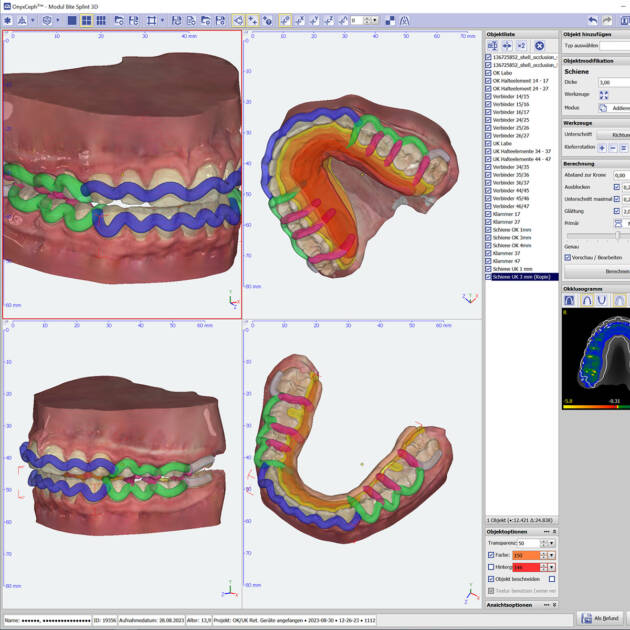Viewport: 630px width, 630px height.
Task: Toggle the Objekt beschneiden checkbox
Action: click(x=491, y=579)
